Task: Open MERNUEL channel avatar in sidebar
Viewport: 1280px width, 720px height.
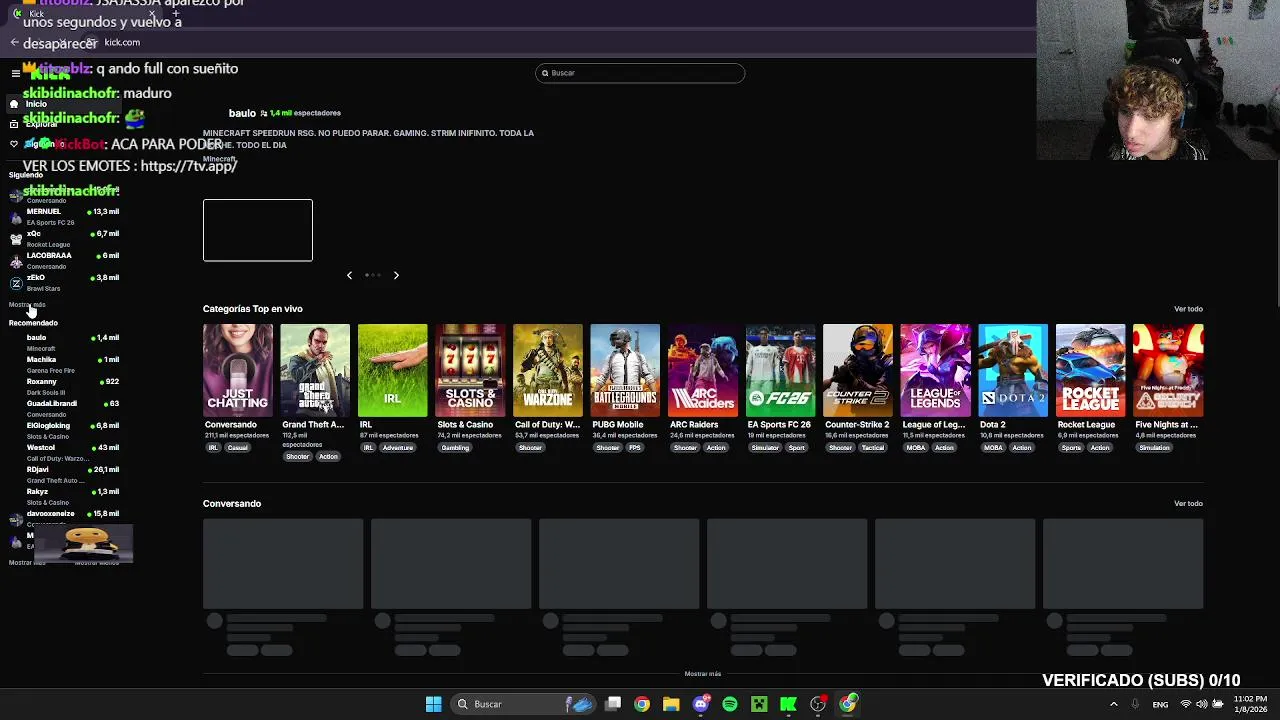Action: 15,217
